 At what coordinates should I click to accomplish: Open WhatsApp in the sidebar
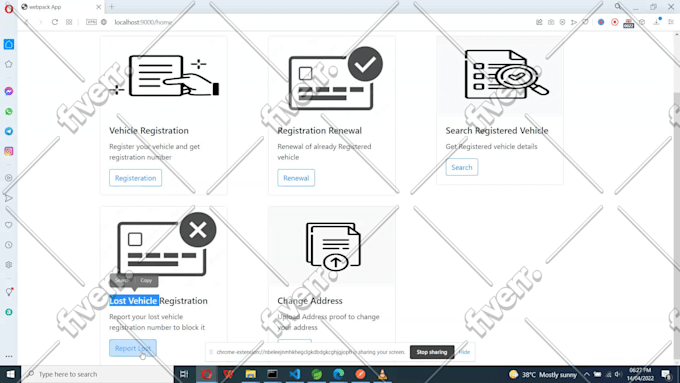pyautogui.click(x=9, y=111)
